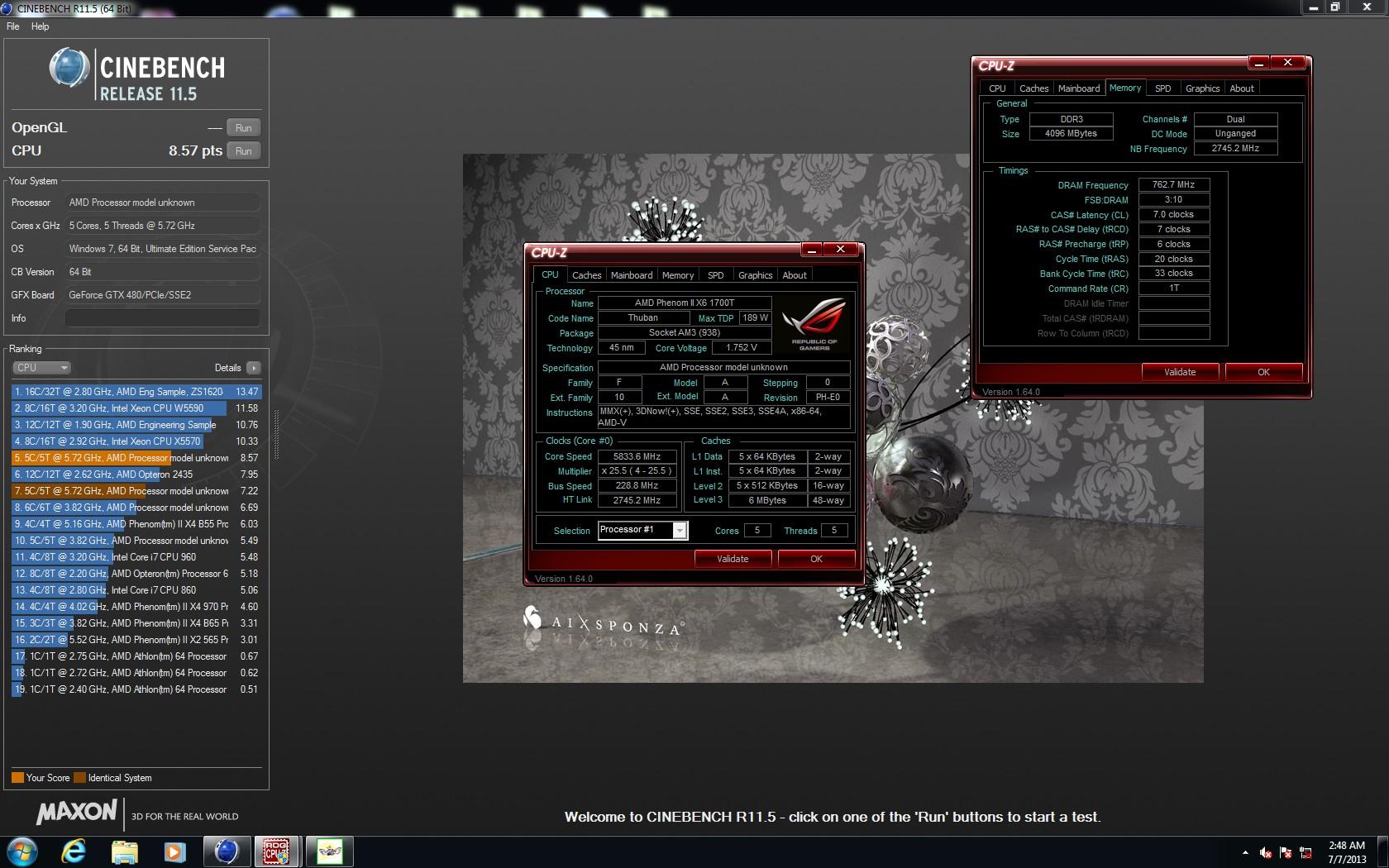
Task: Launch Internet Explorer from taskbar
Action: [x=74, y=851]
